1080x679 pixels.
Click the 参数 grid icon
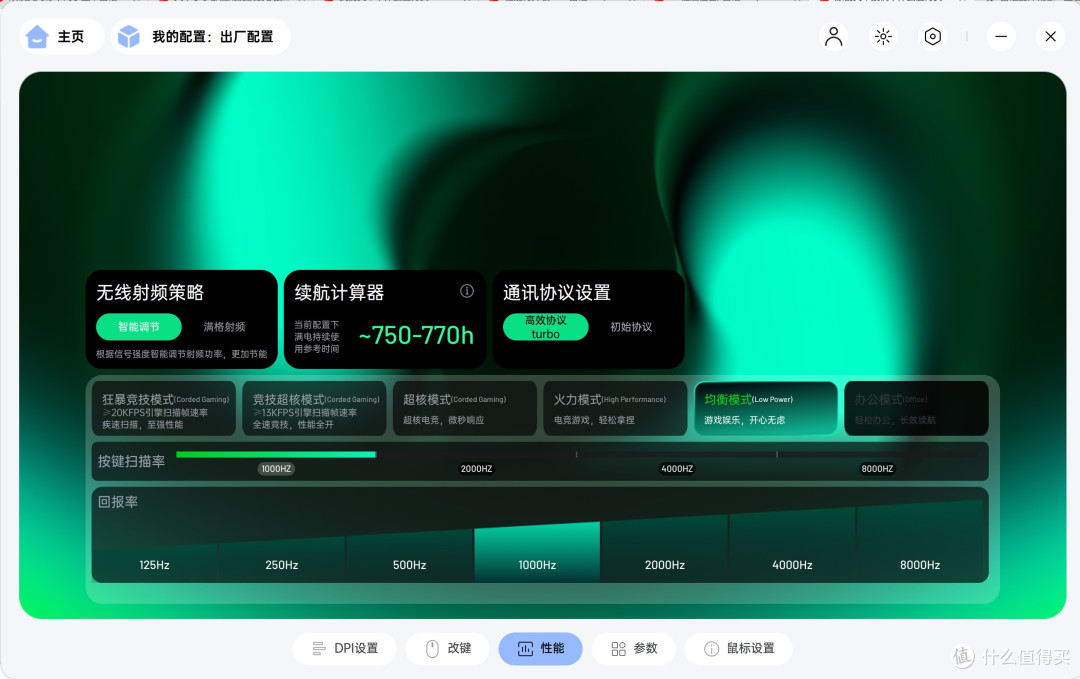[x=619, y=649]
